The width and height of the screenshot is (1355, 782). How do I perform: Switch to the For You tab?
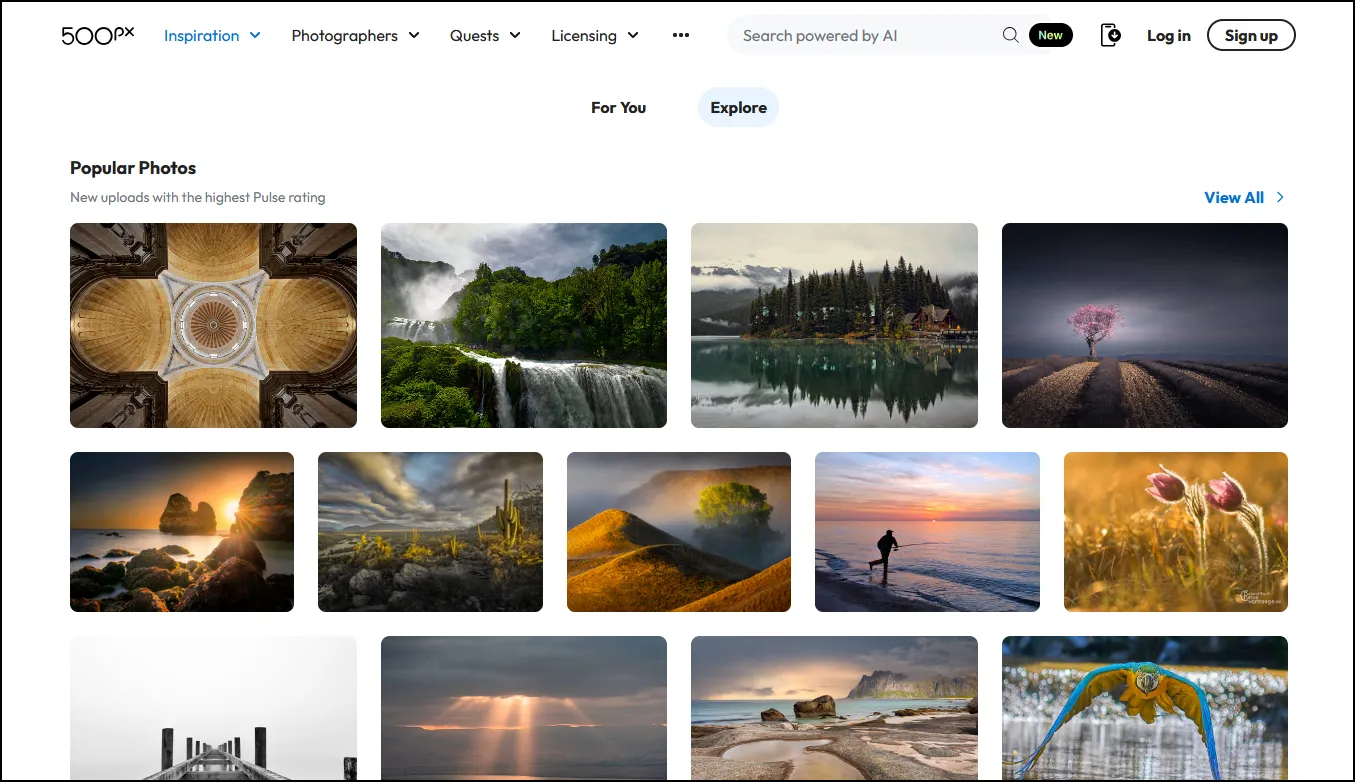coord(618,107)
